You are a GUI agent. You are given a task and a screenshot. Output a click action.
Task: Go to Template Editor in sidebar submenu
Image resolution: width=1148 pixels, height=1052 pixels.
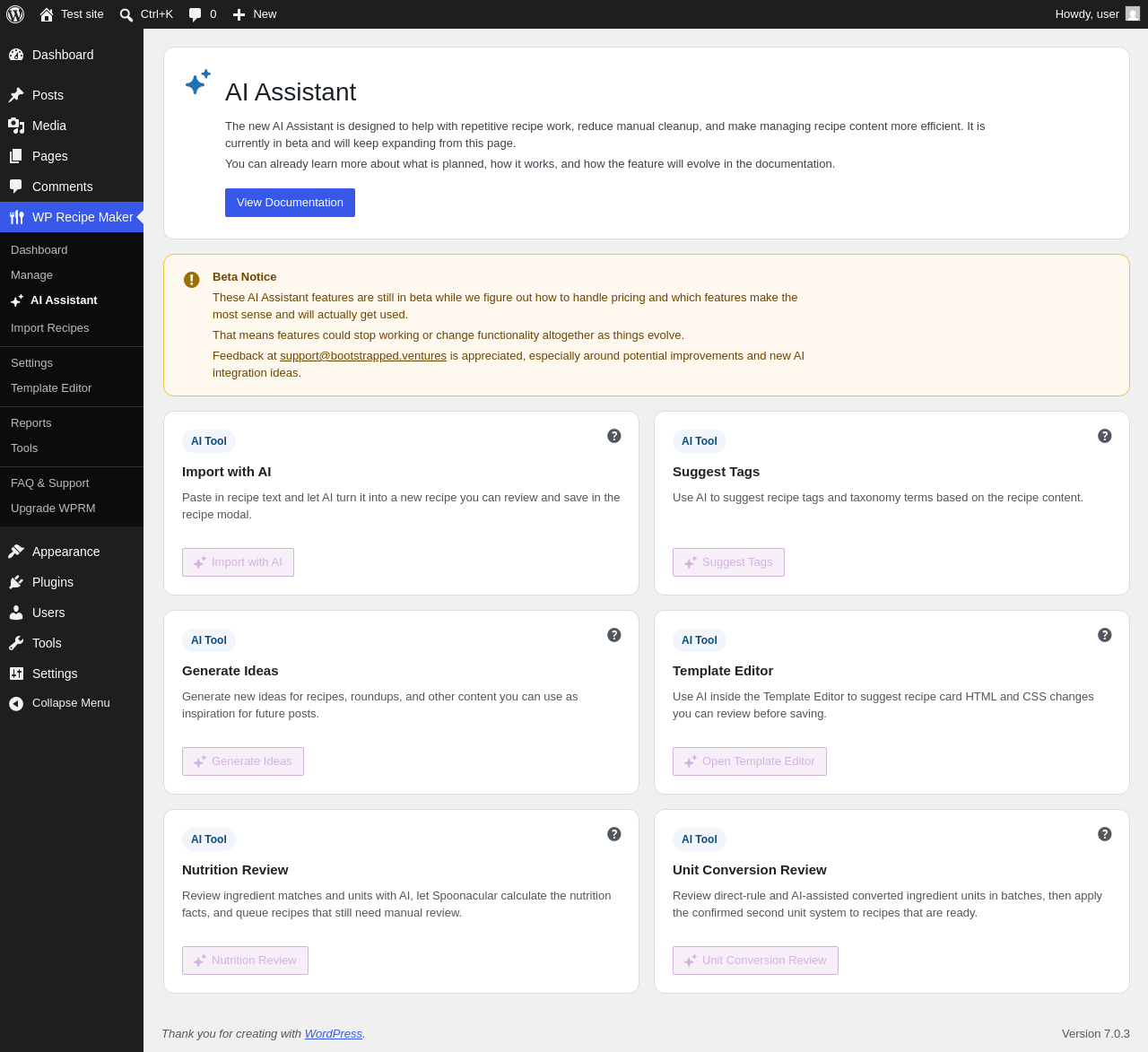click(x=51, y=388)
